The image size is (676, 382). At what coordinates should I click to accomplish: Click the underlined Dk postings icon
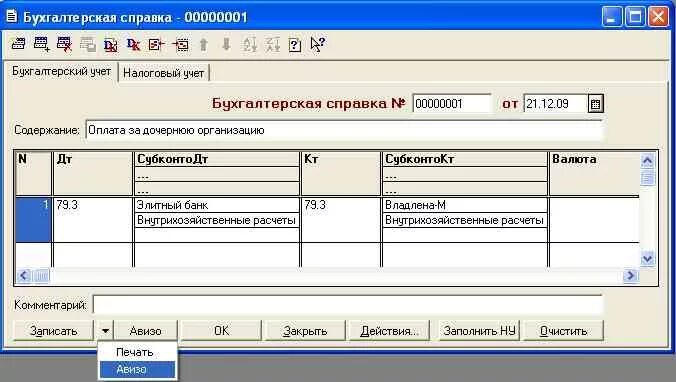click(111, 45)
